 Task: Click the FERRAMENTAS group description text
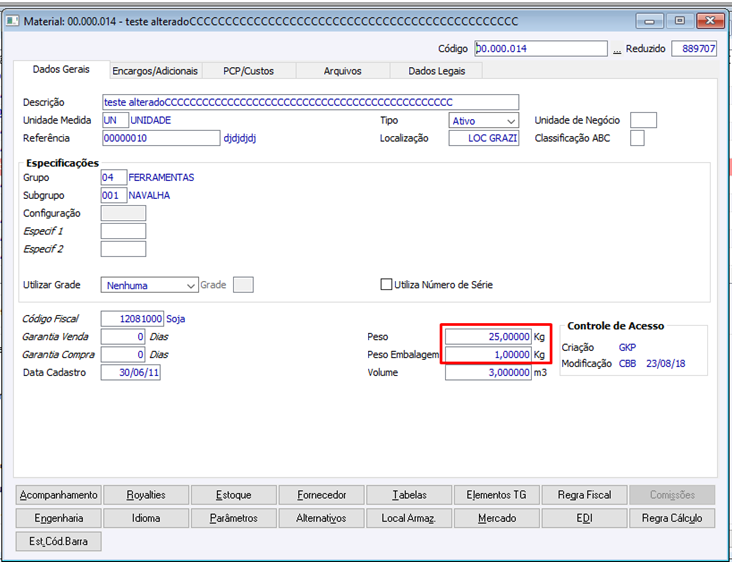pos(162,177)
